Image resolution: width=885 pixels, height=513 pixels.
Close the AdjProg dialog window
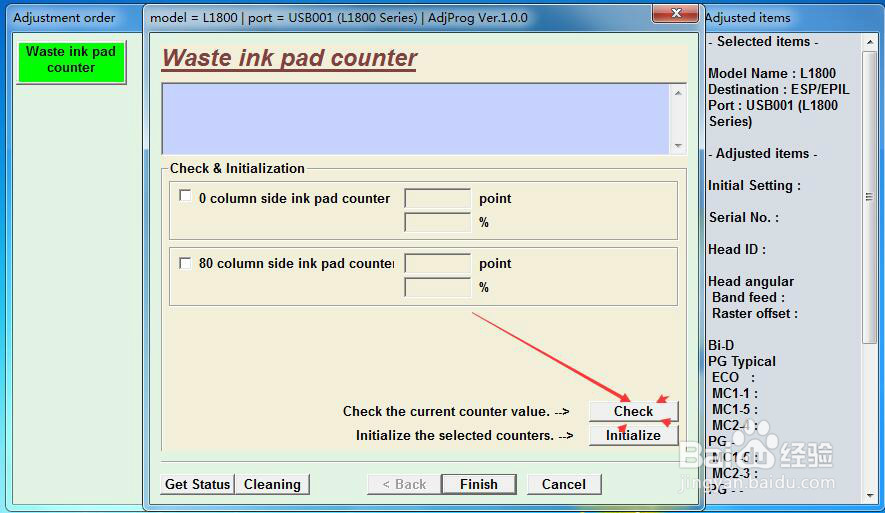(x=676, y=13)
